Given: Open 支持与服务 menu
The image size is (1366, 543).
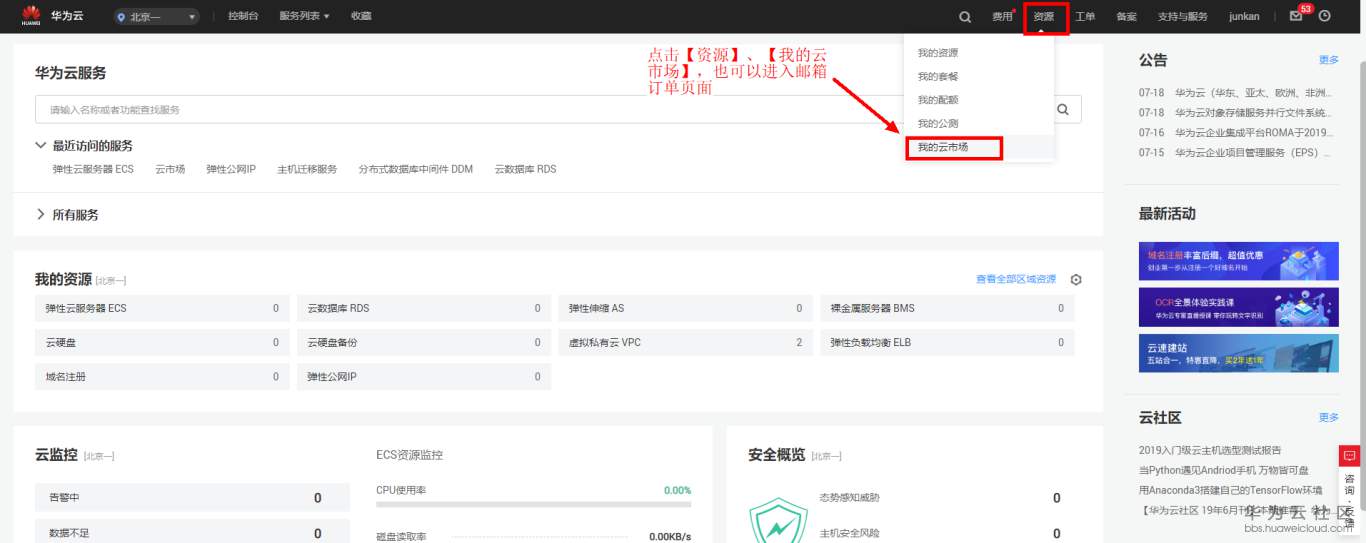Looking at the screenshot, I should pos(1182,17).
